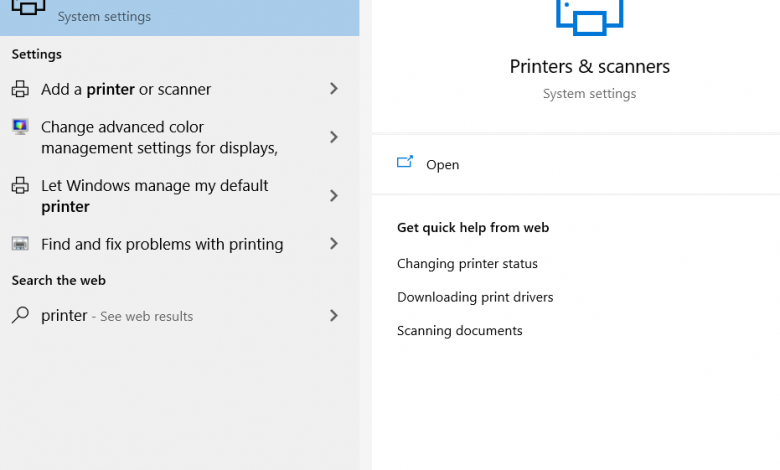Image resolution: width=780 pixels, height=470 pixels.
Task: Select Find and fix problems with printing
Action: (162, 244)
